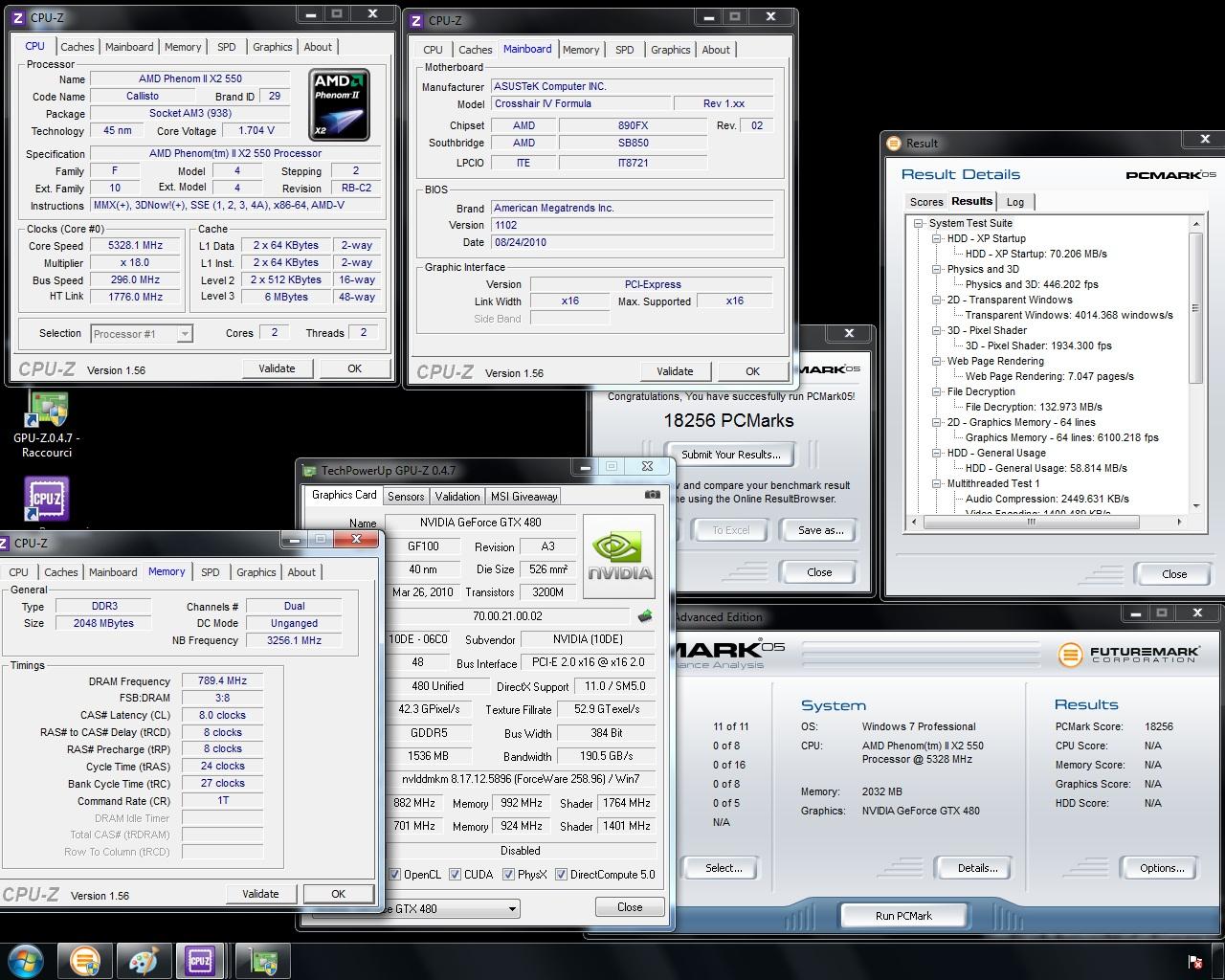Click the AMD Phenom II logo
Viewport: 1225px width, 980px height.
[x=340, y=104]
